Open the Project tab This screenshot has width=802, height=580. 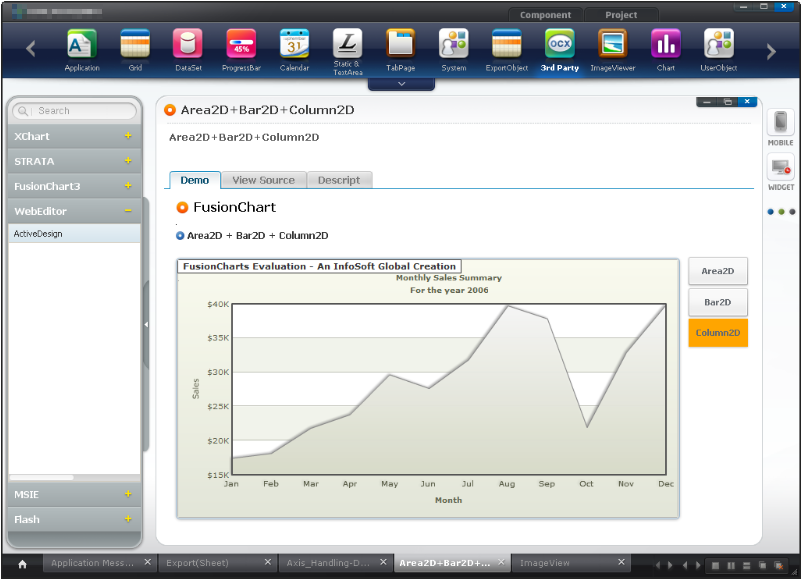tap(621, 15)
